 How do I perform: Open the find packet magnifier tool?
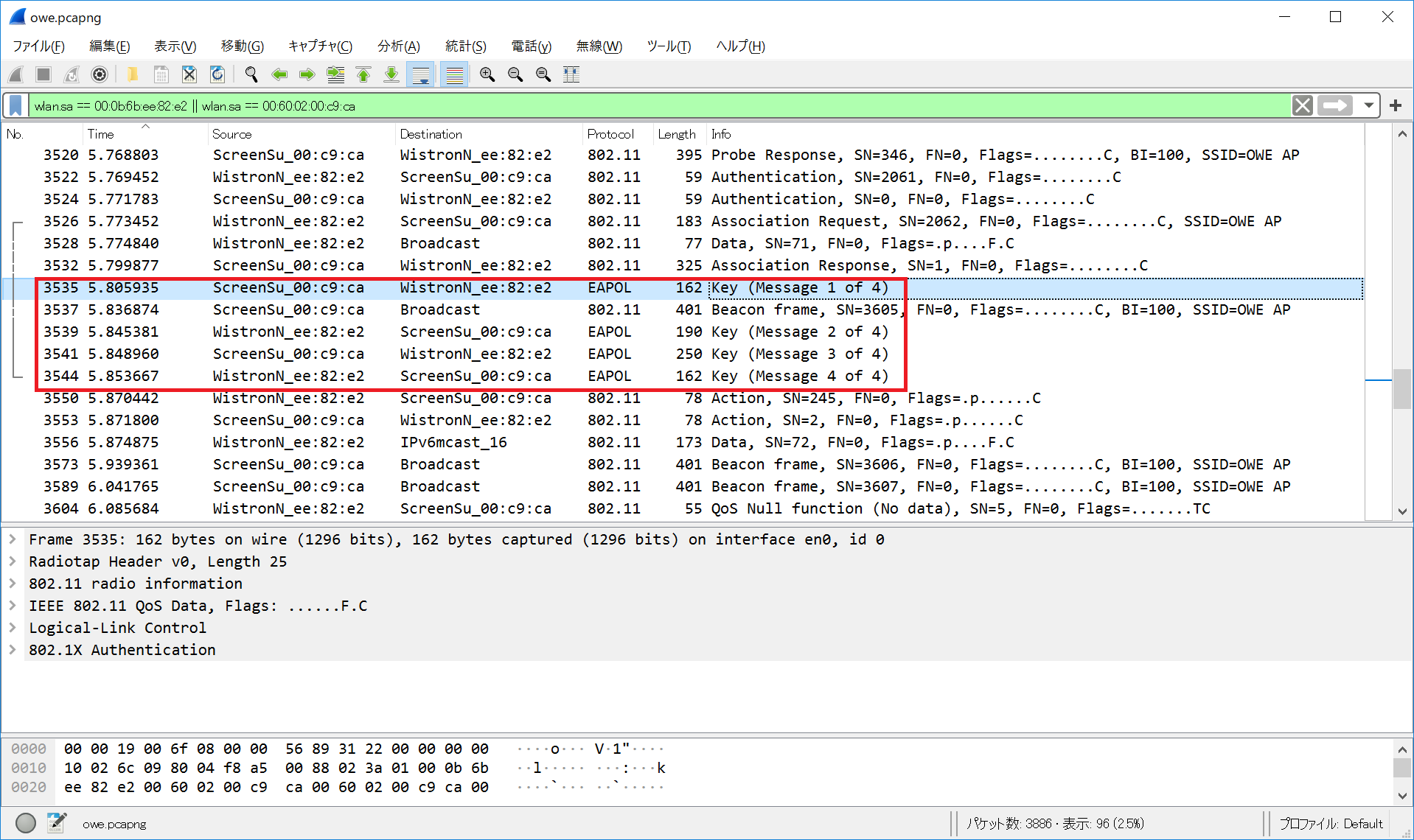point(251,74)
